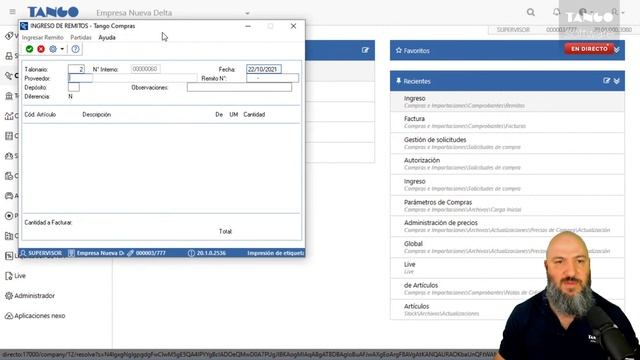Open the dropdown arrow next to gear icon

click(62, 49)
